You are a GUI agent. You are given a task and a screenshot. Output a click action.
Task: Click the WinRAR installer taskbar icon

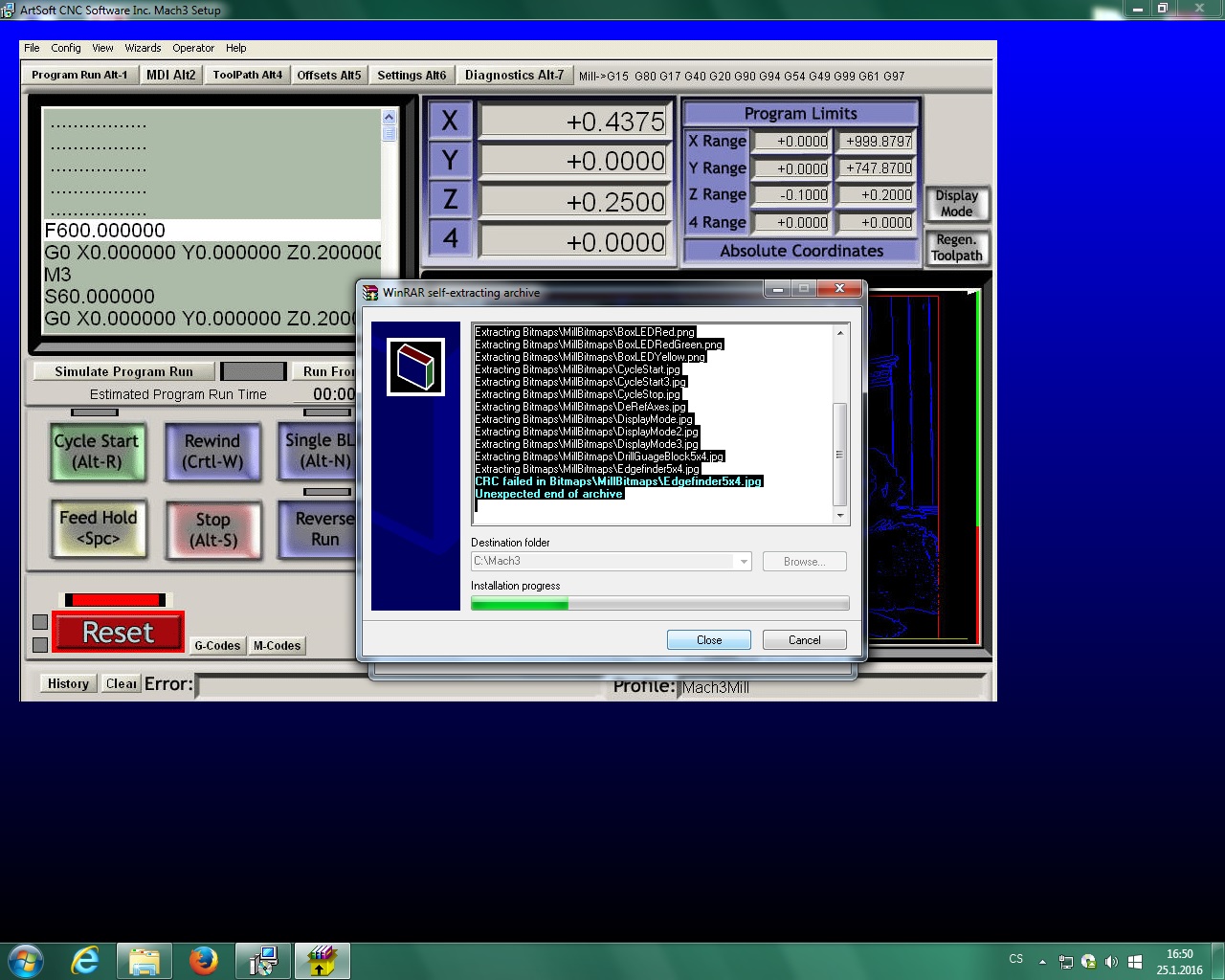coord(322,961)
